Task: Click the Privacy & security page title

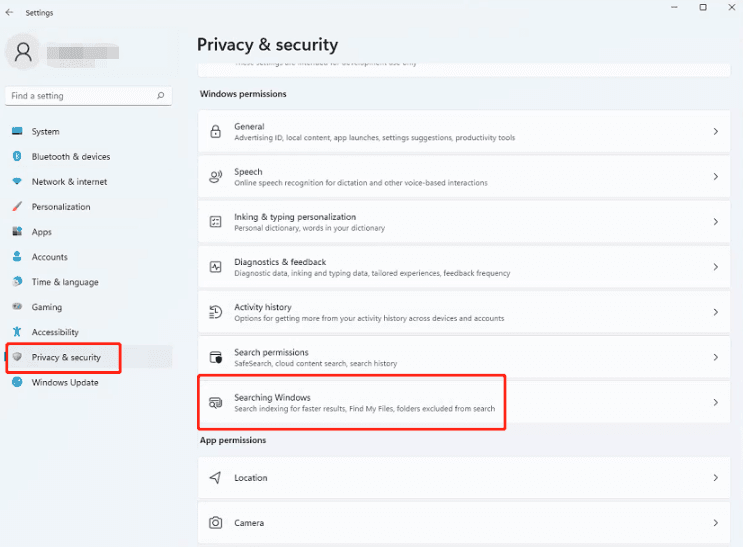Action: pos(268,45)
